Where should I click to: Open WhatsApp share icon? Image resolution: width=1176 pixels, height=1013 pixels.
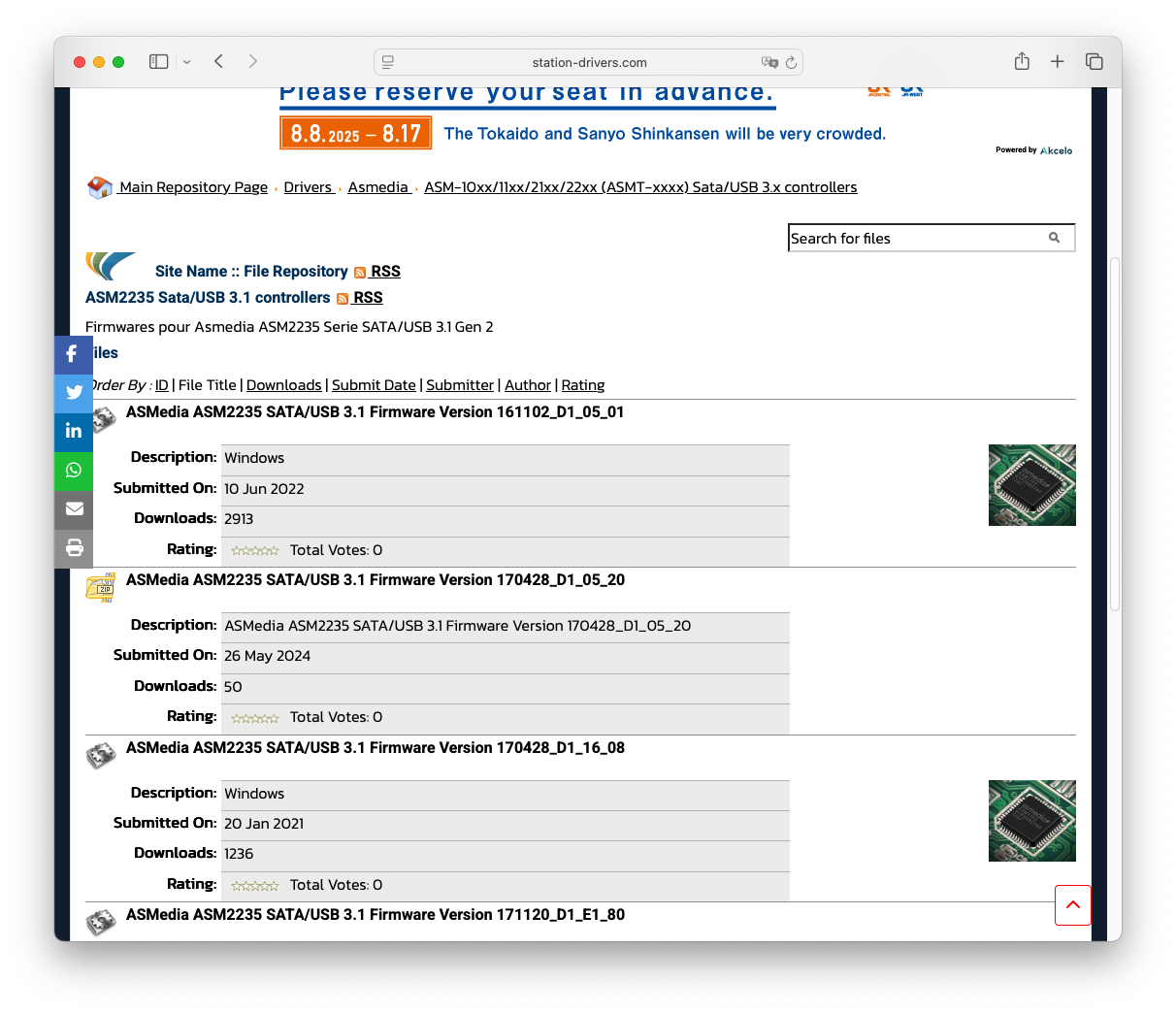click(74, 471)
